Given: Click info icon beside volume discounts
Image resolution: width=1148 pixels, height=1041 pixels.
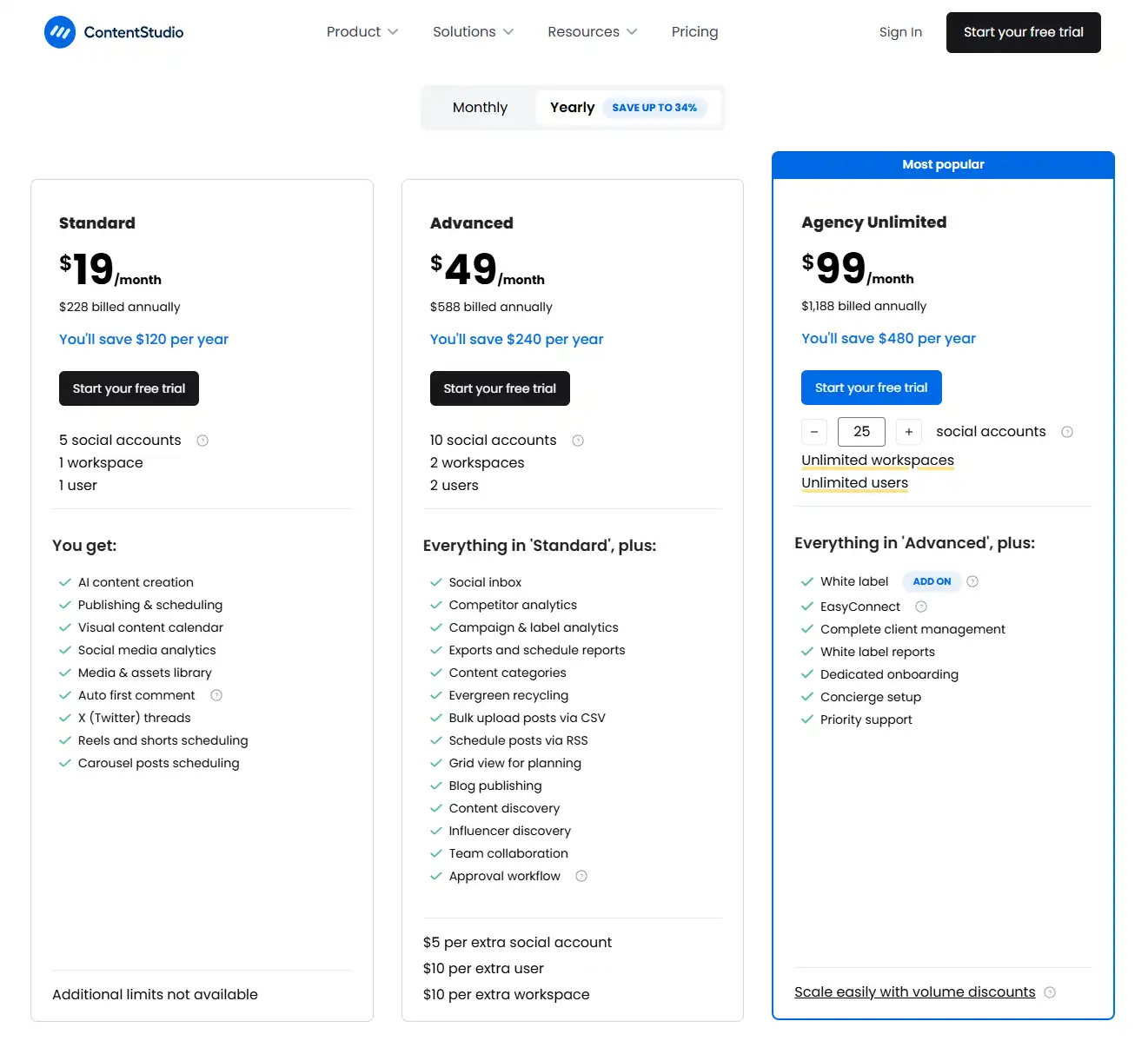Looking at the screenshot, I should pos(1050,992).
